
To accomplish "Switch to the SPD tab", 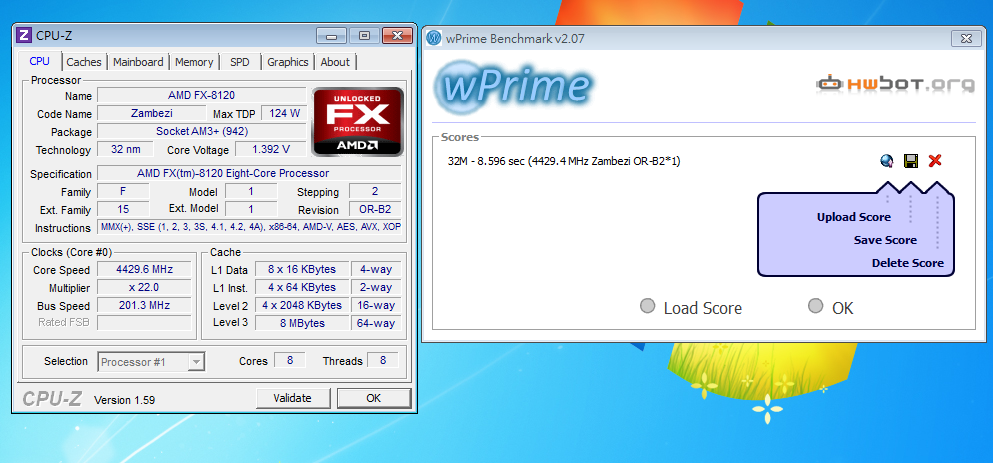I will pyautogui.click(x=239, y=62).
